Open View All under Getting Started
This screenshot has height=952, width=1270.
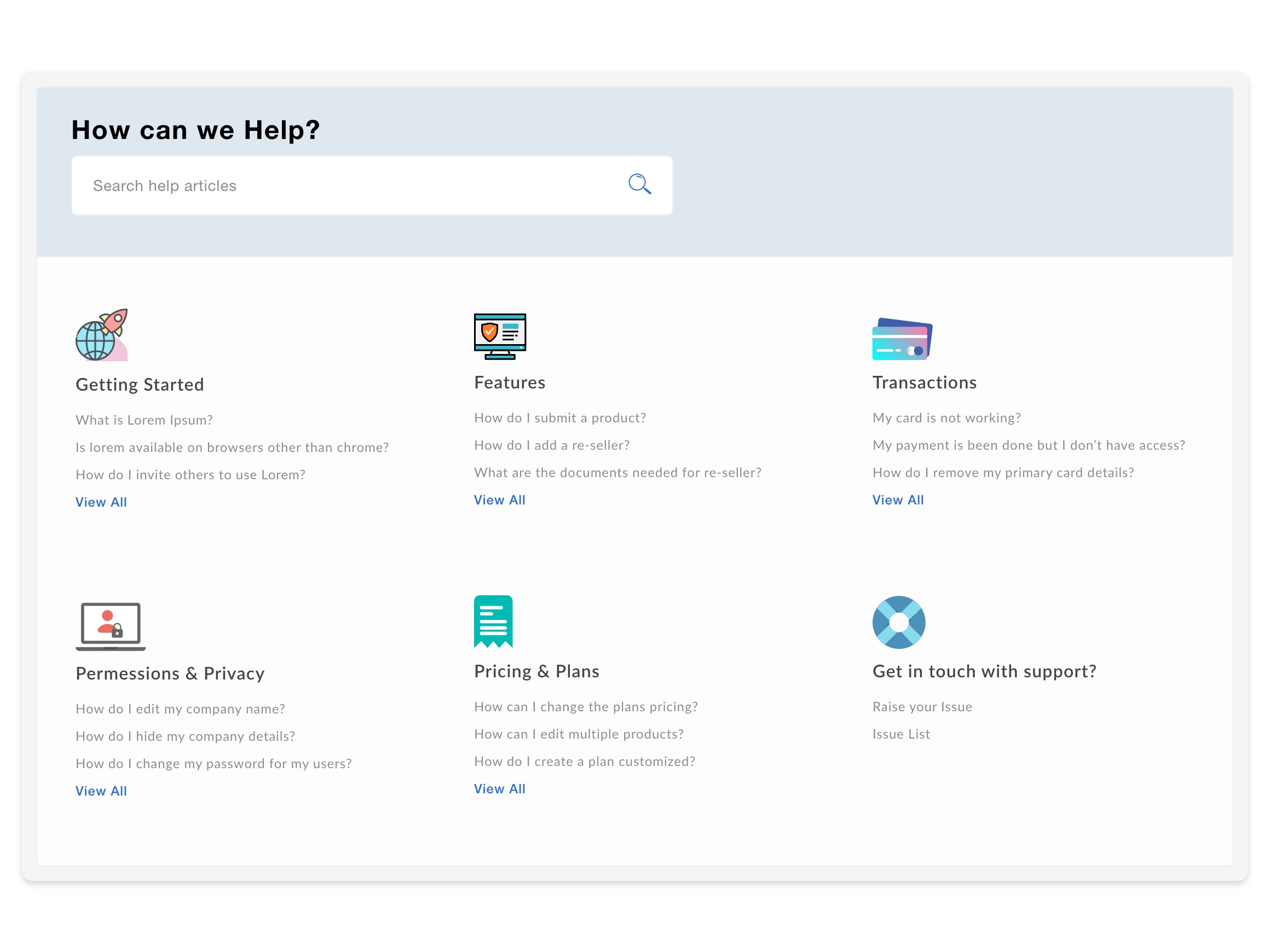click(101, 502)
